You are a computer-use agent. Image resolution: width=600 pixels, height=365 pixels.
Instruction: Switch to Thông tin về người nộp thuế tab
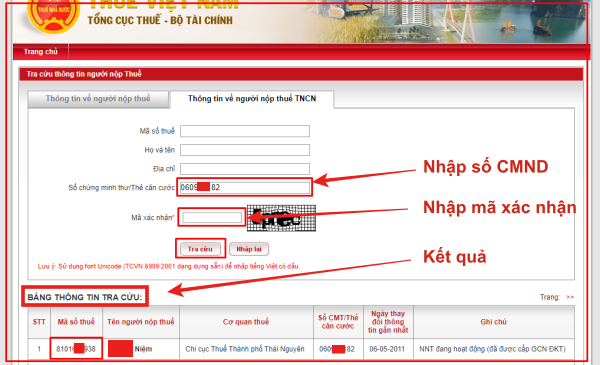point(98,99)
